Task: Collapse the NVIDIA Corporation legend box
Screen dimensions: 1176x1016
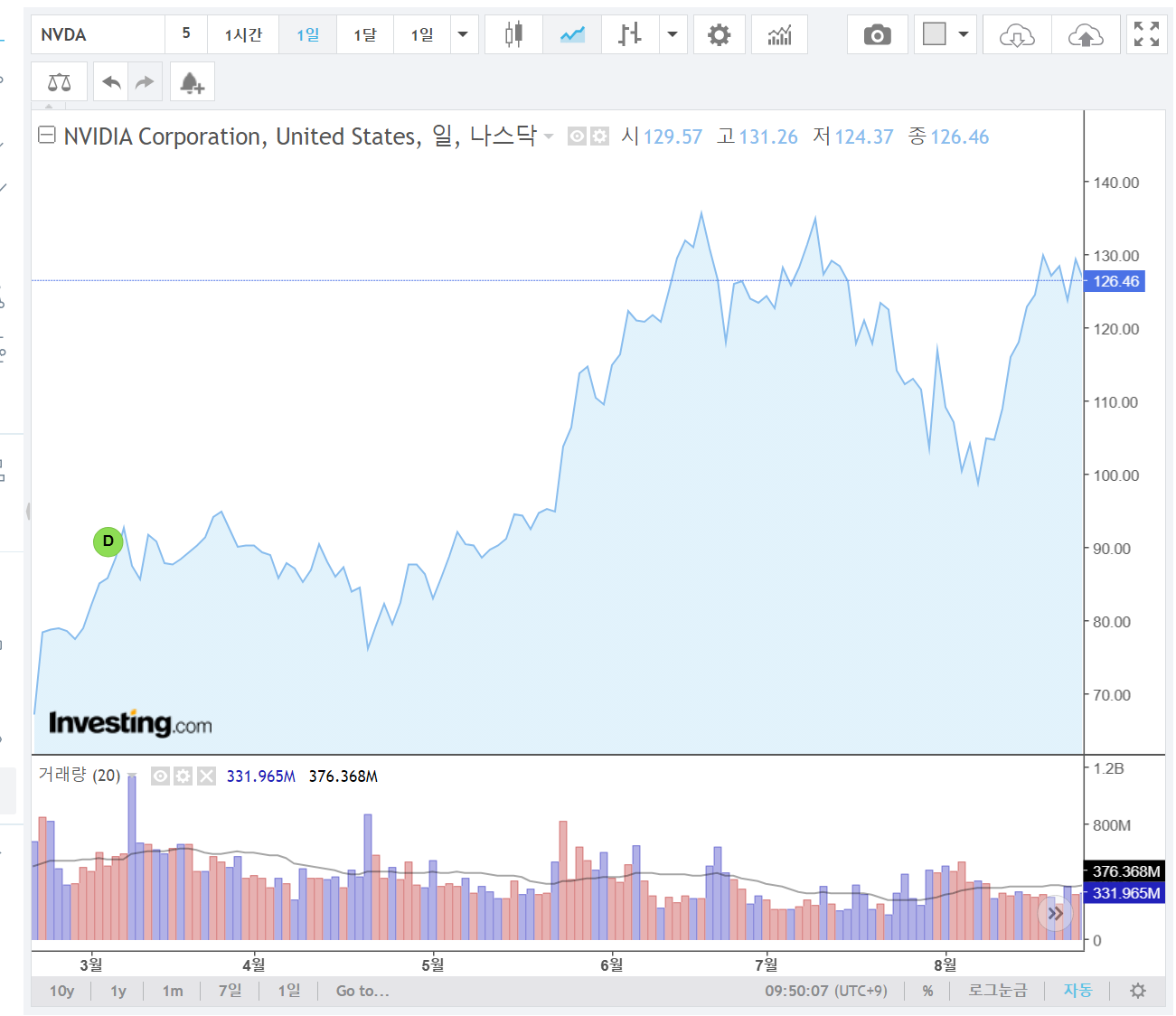Action: (x=47, y=136)
